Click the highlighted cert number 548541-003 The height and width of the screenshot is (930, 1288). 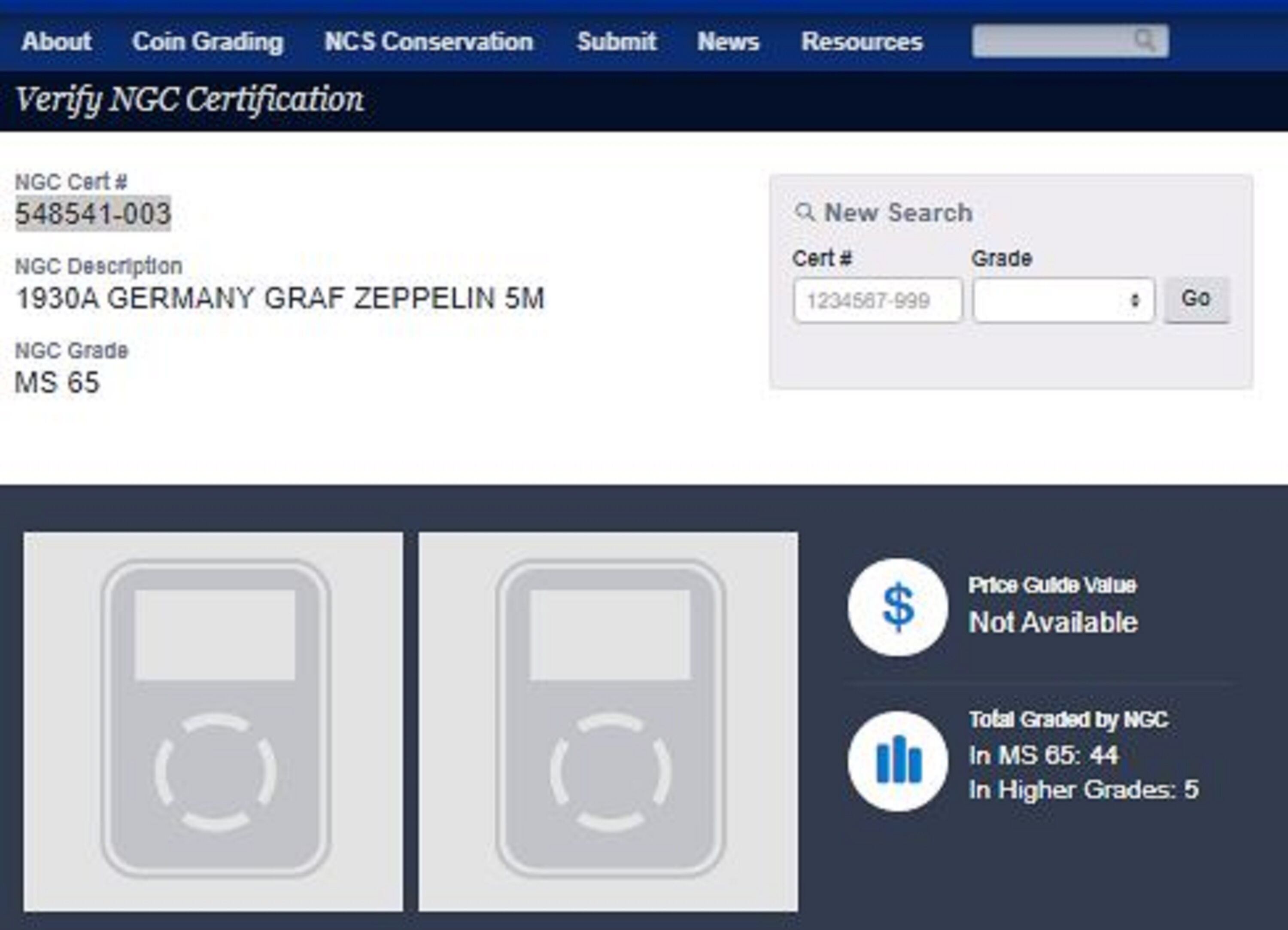(x=93, y=213)
